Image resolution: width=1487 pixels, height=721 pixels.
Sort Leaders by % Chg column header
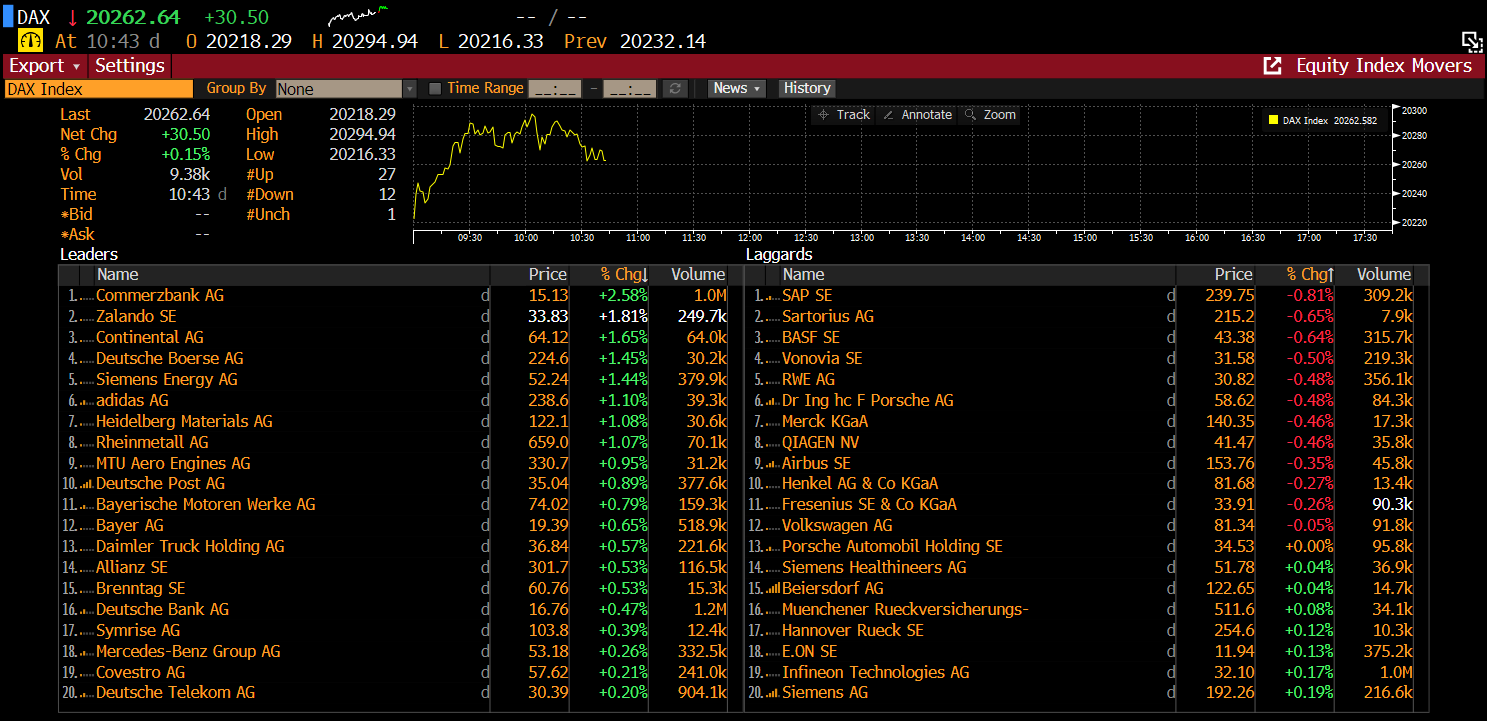click(623, 274)
